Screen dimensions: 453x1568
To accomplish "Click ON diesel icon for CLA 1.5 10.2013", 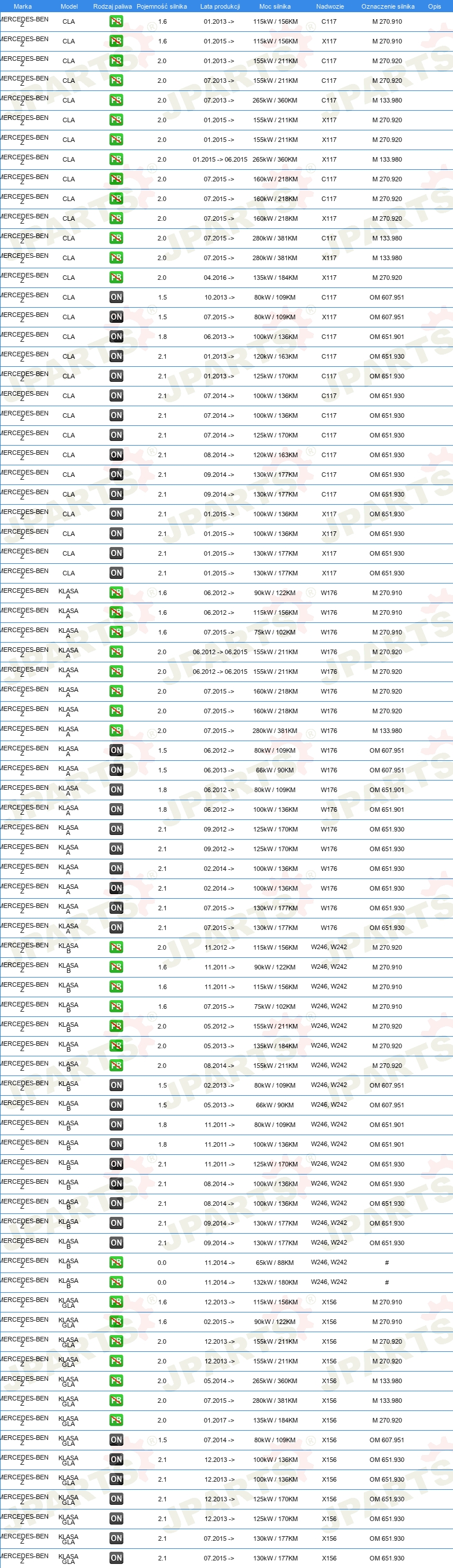I will 116,297.
